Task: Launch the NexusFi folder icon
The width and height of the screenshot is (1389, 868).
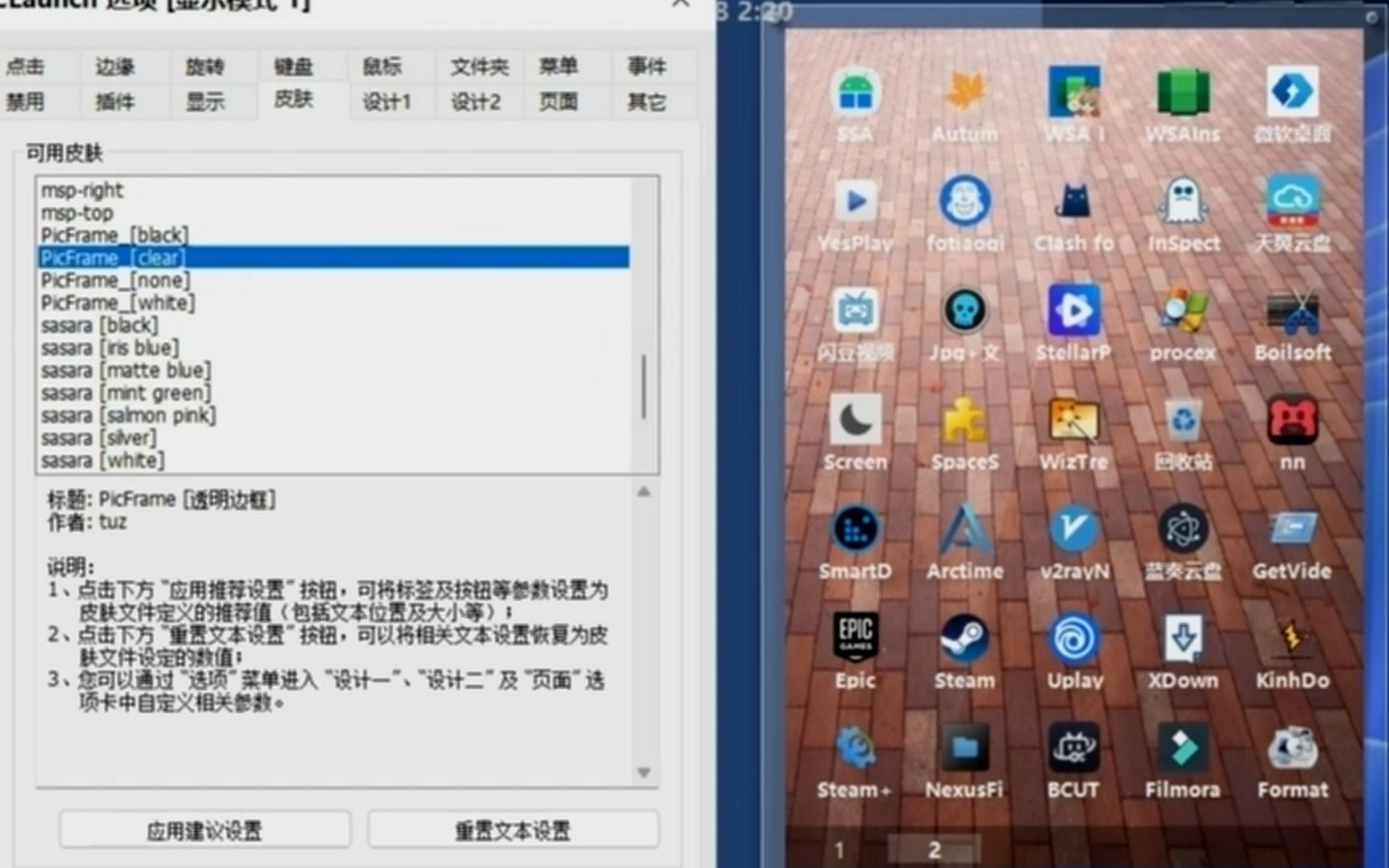Action: click(964, 747)
